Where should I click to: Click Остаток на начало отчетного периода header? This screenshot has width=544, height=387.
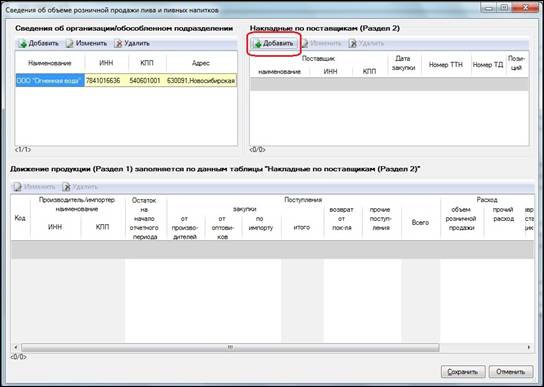[144, 218]
